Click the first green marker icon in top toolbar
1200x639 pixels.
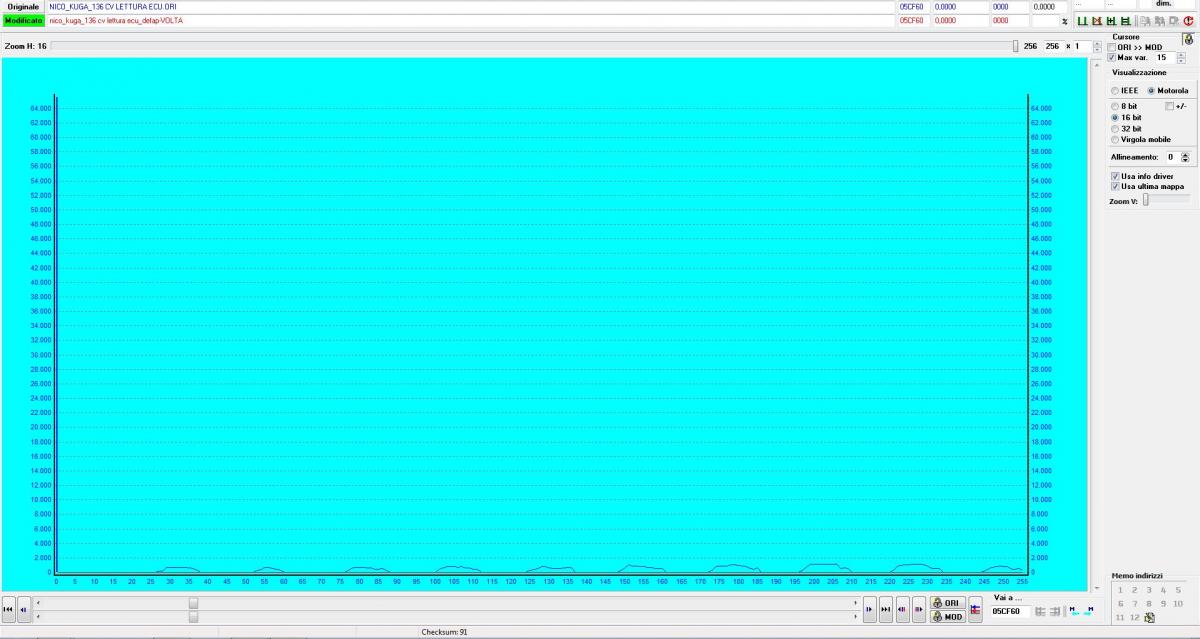click(x=1083, y=21)
